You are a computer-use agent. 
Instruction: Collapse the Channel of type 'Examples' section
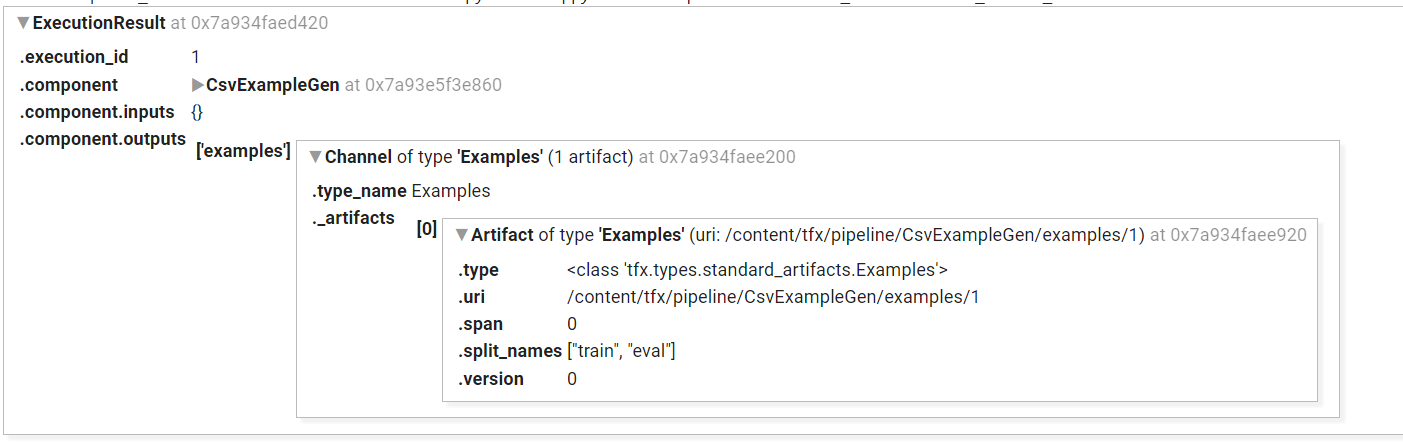[x=316, y=157]
